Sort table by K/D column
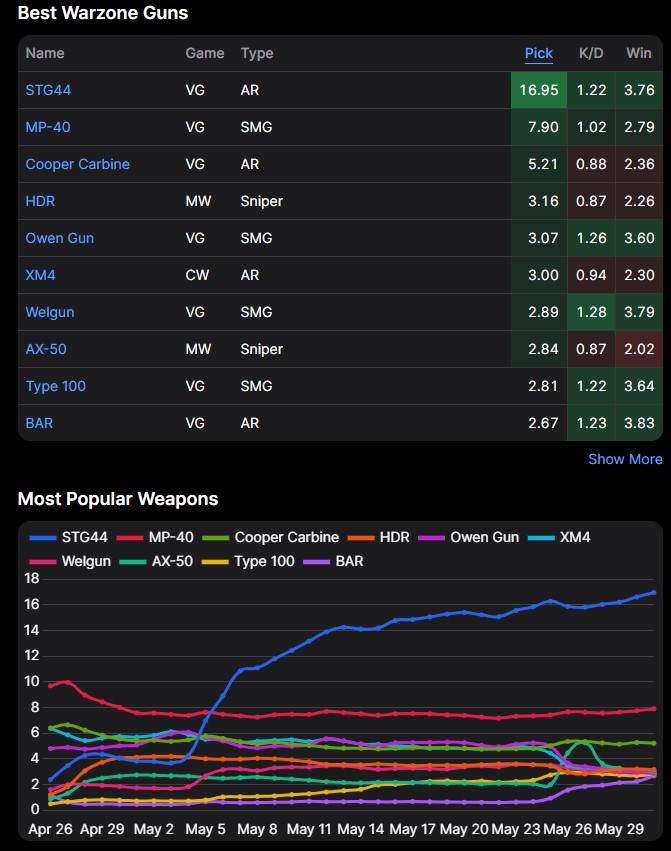Screen dimensions: 671x851 [591, 53]
